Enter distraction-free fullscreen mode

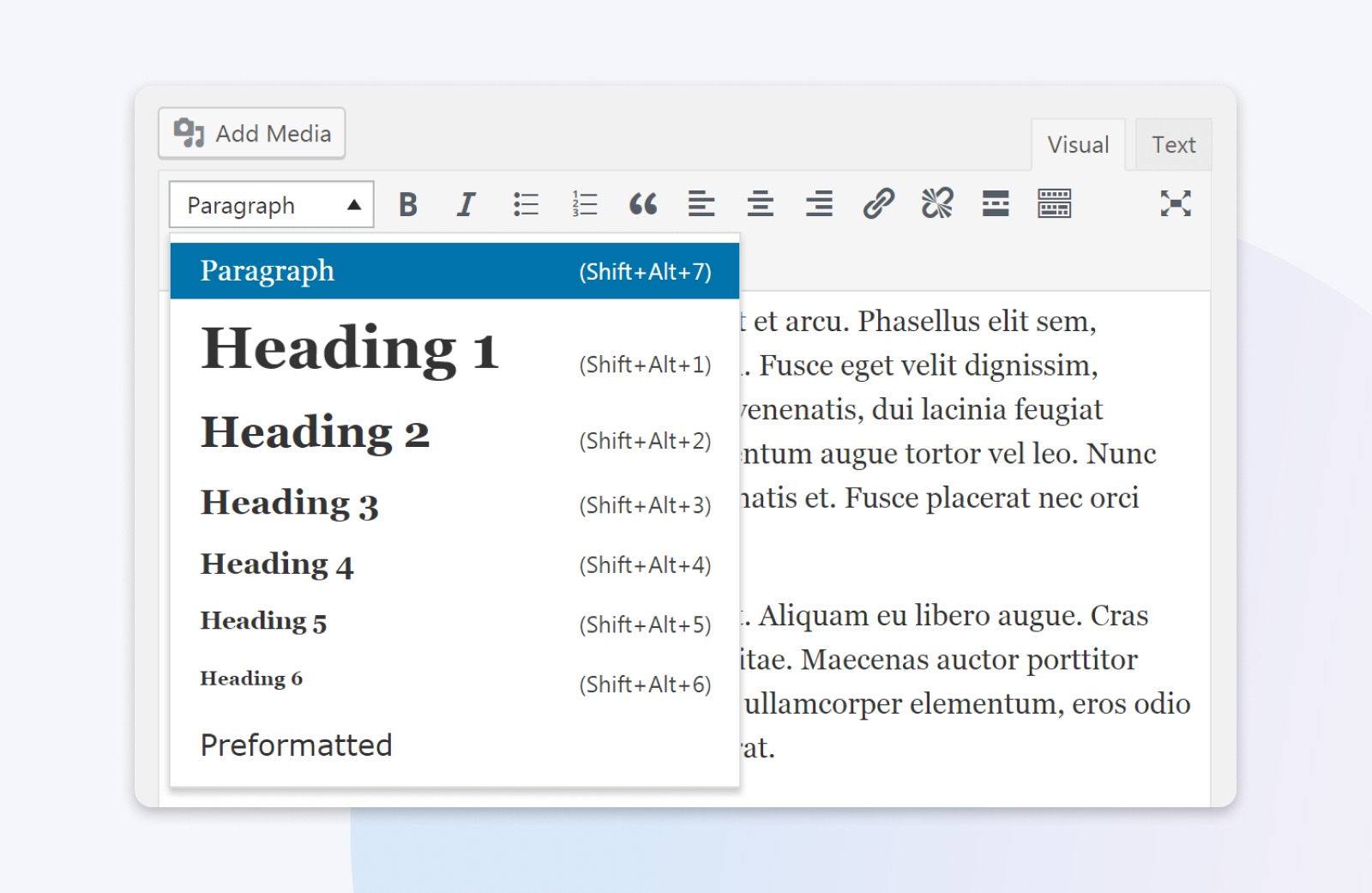click(1175, 204)
